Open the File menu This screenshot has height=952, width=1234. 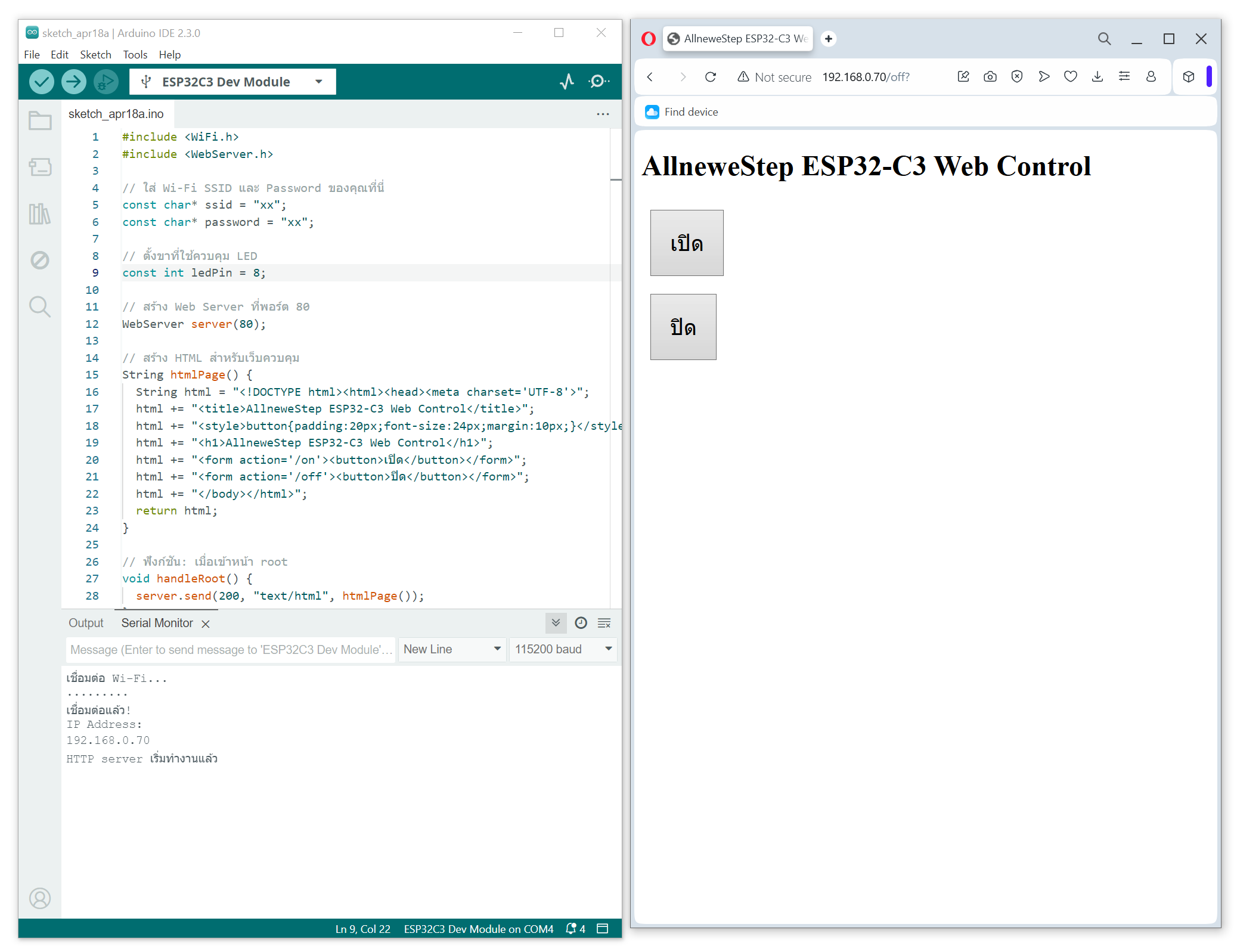(32, 55)
